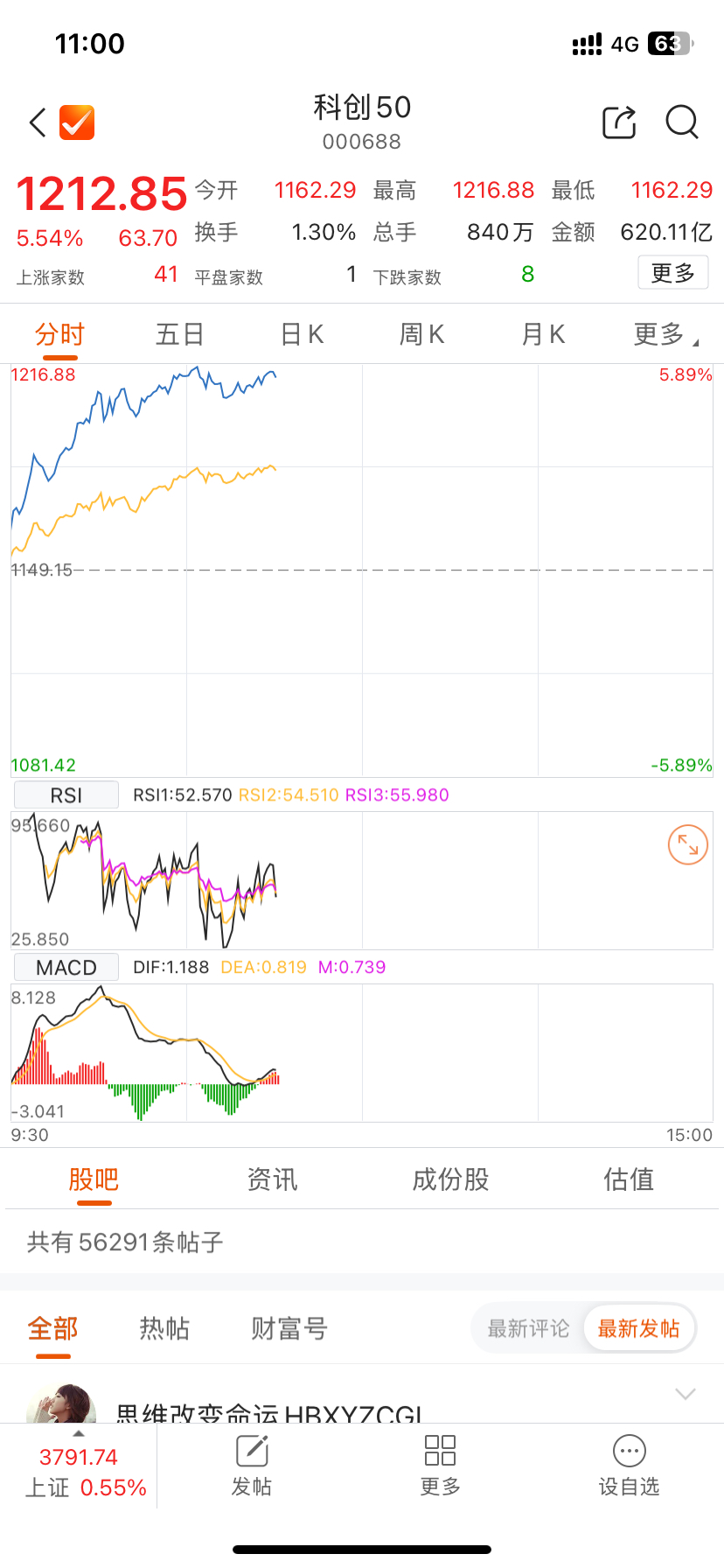Tap the share icon
724x1568 pixels.
click(619, 123)
